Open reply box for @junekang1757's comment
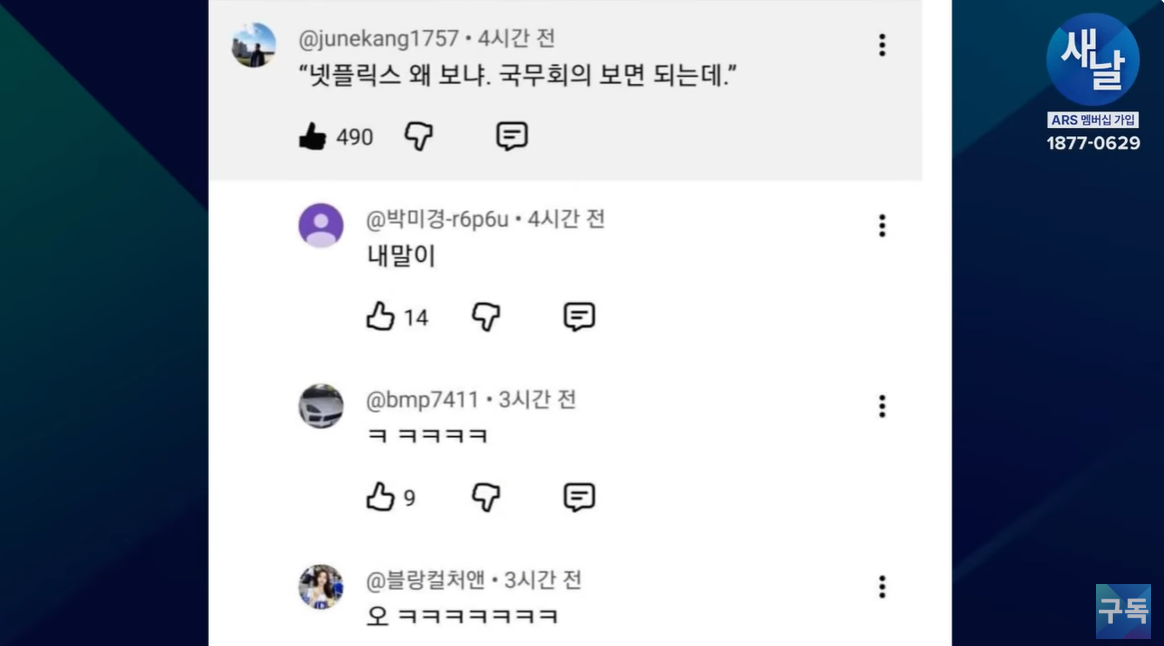1164x646 pixels. coord(511,136)
